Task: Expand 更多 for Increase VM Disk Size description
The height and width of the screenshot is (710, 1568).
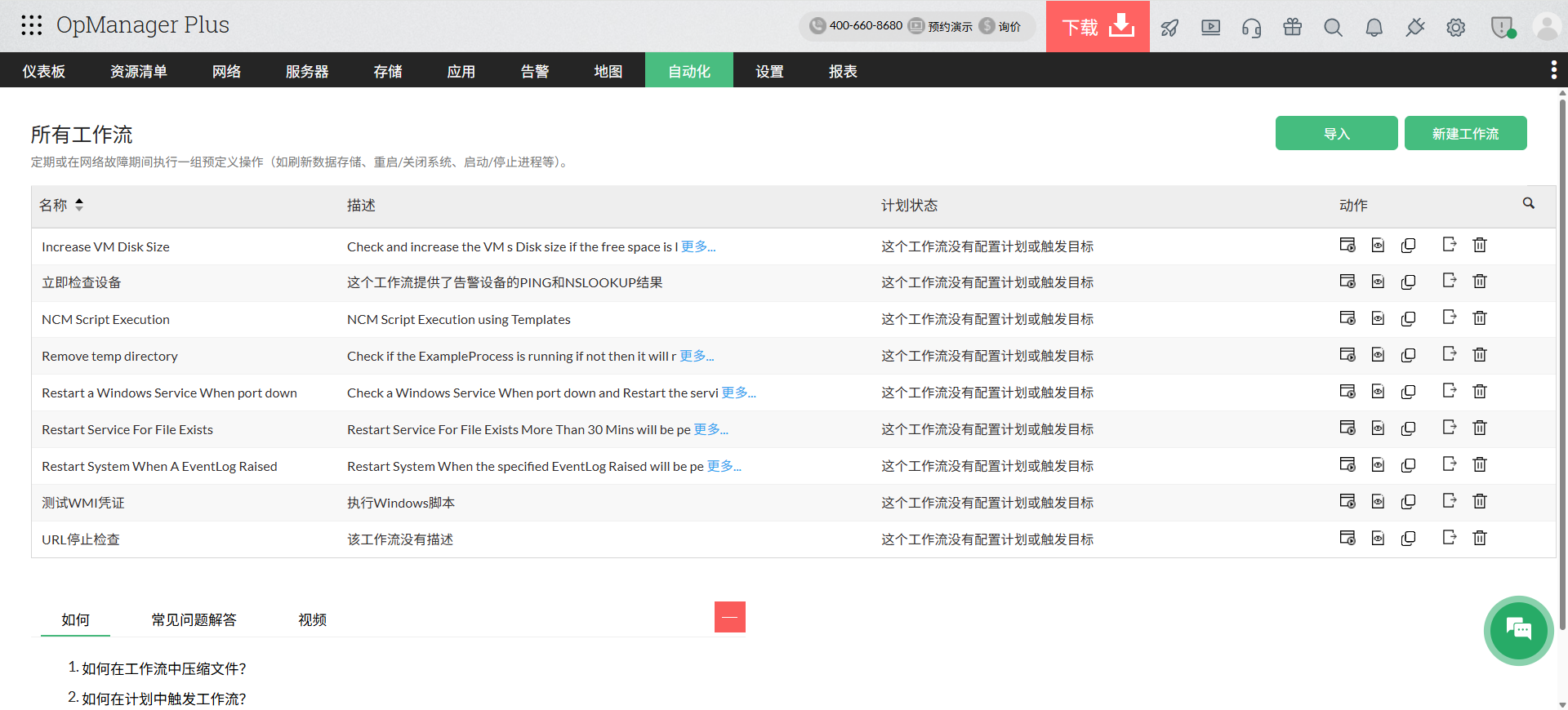Action: coord(698,246)
